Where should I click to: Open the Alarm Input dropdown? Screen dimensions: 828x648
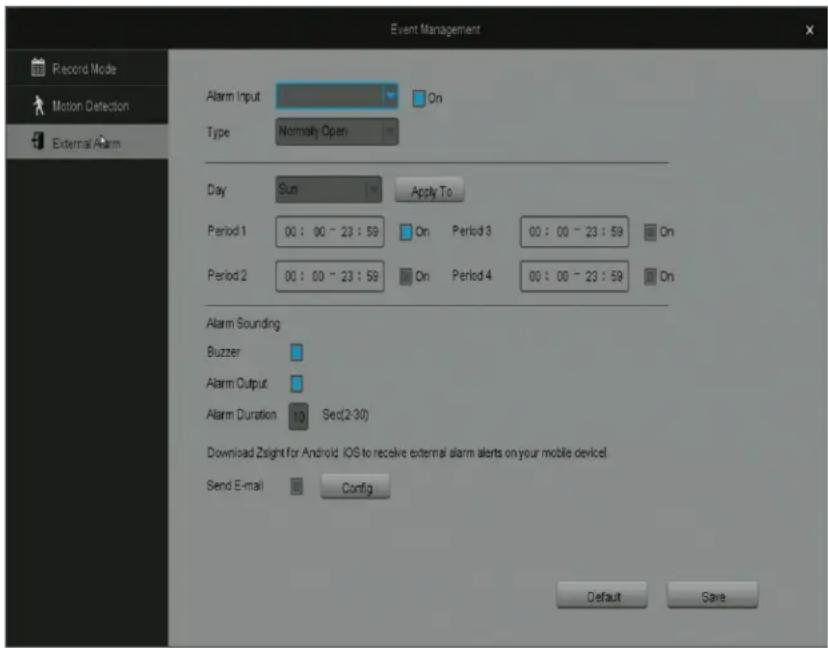coord(337,96)
